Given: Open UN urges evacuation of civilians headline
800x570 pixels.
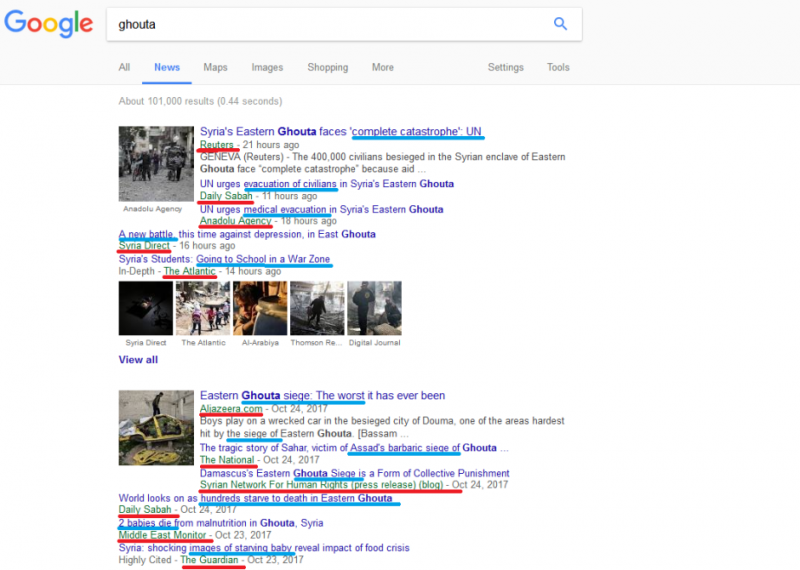Looking at the screenshot, I should click(327, 184).
